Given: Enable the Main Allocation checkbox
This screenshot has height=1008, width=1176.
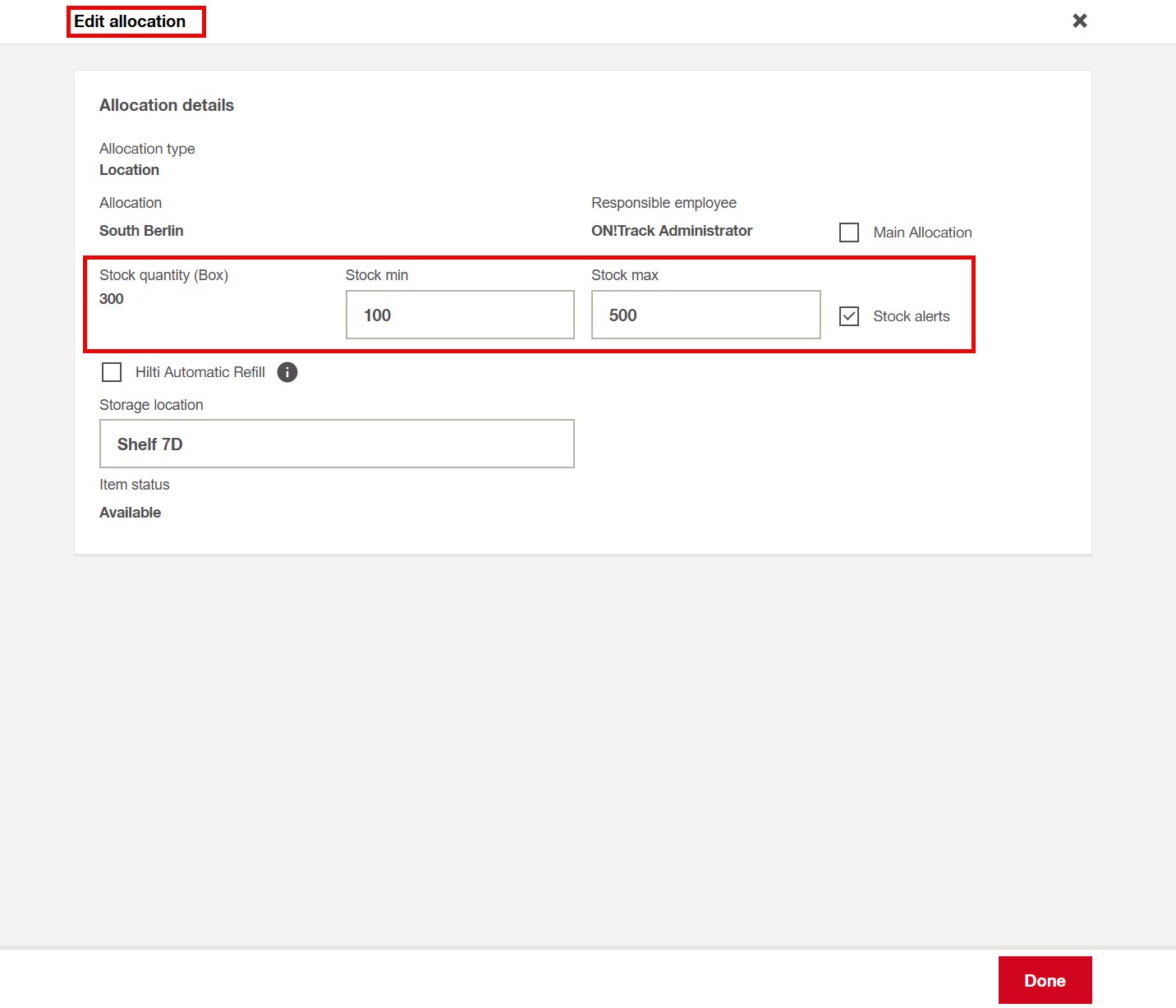Looking at the screenshot, I should [x=849, y=232].
